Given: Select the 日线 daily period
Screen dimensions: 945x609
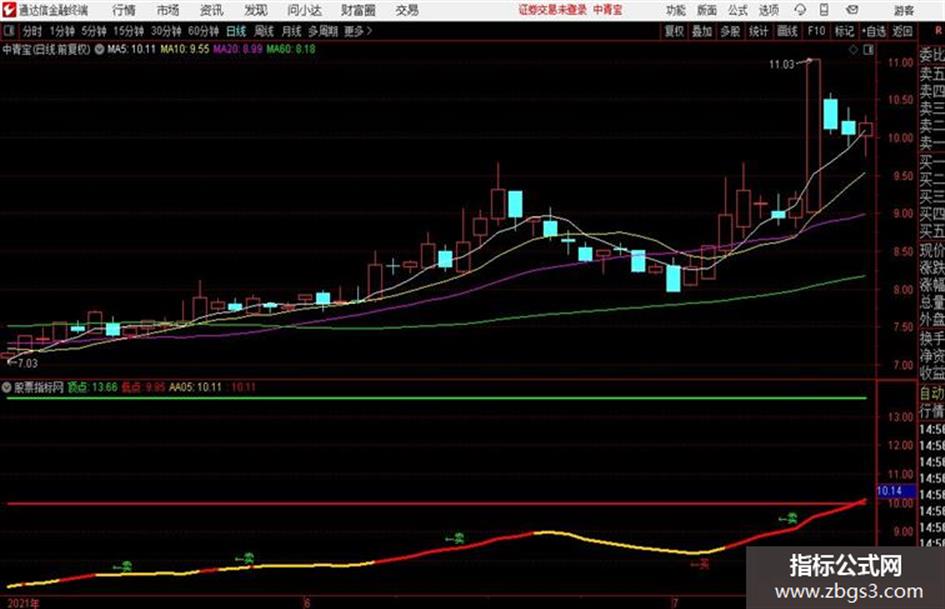Looking at the screenshot, I should pos(236,31).
